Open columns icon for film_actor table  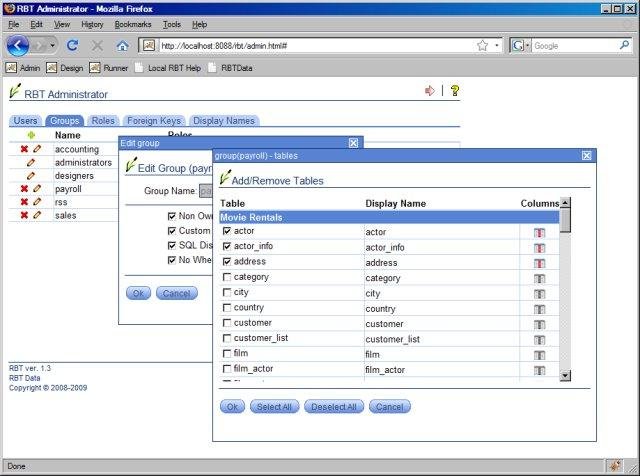click(539, 370)
